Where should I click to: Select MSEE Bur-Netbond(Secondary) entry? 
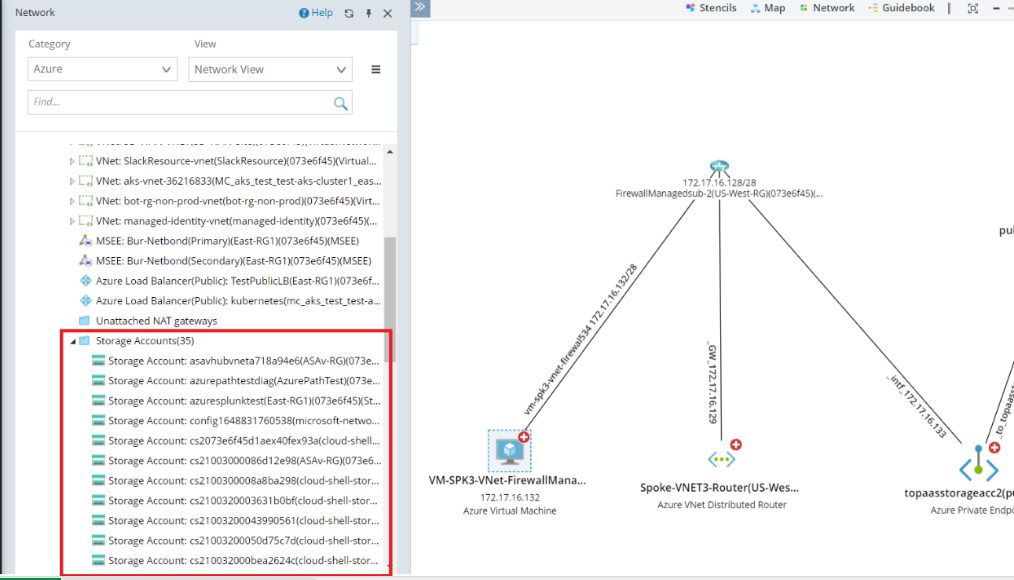pos(233,261)
